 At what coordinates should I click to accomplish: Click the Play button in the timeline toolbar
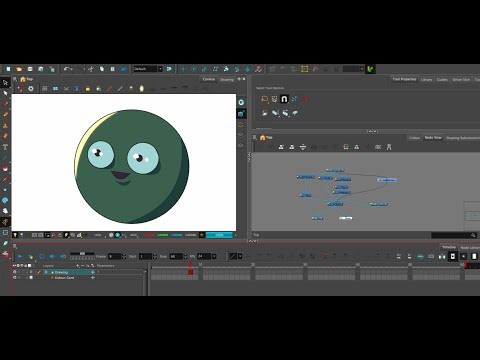click(20, 256)
